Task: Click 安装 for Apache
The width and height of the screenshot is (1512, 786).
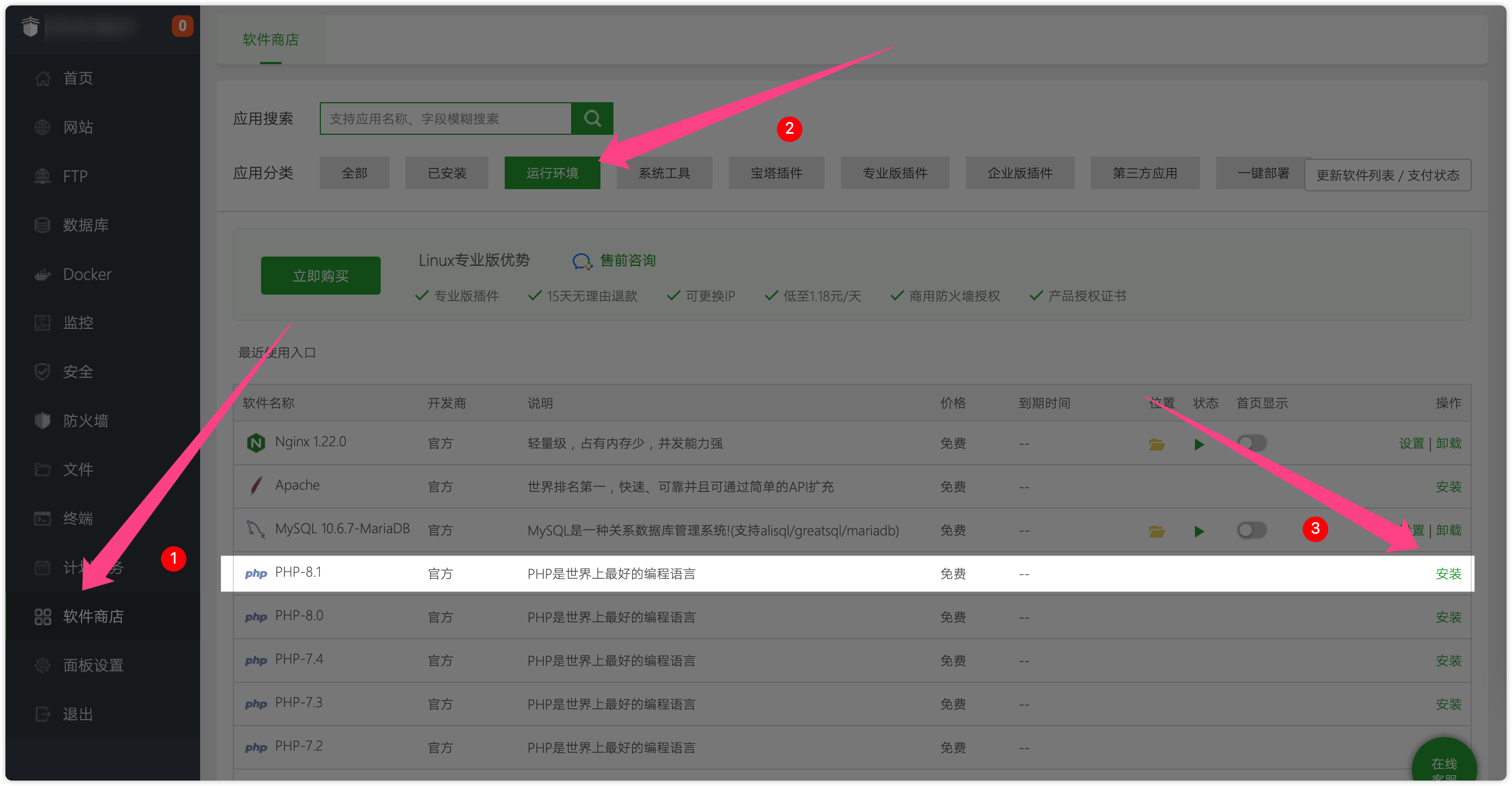Action: [1448, 487]
